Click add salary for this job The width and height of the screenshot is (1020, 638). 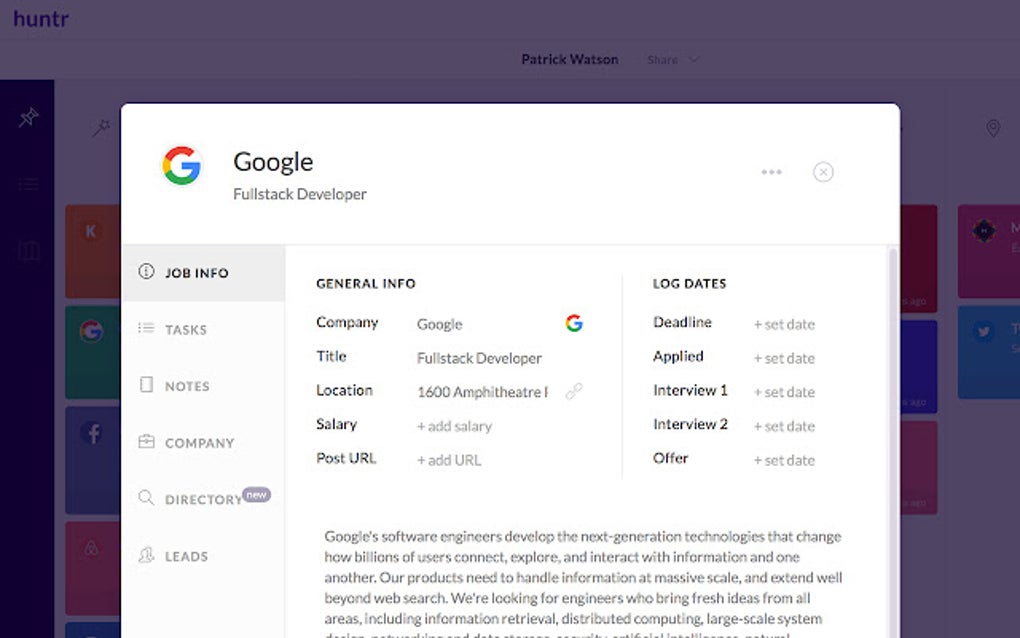click(455, 426)
